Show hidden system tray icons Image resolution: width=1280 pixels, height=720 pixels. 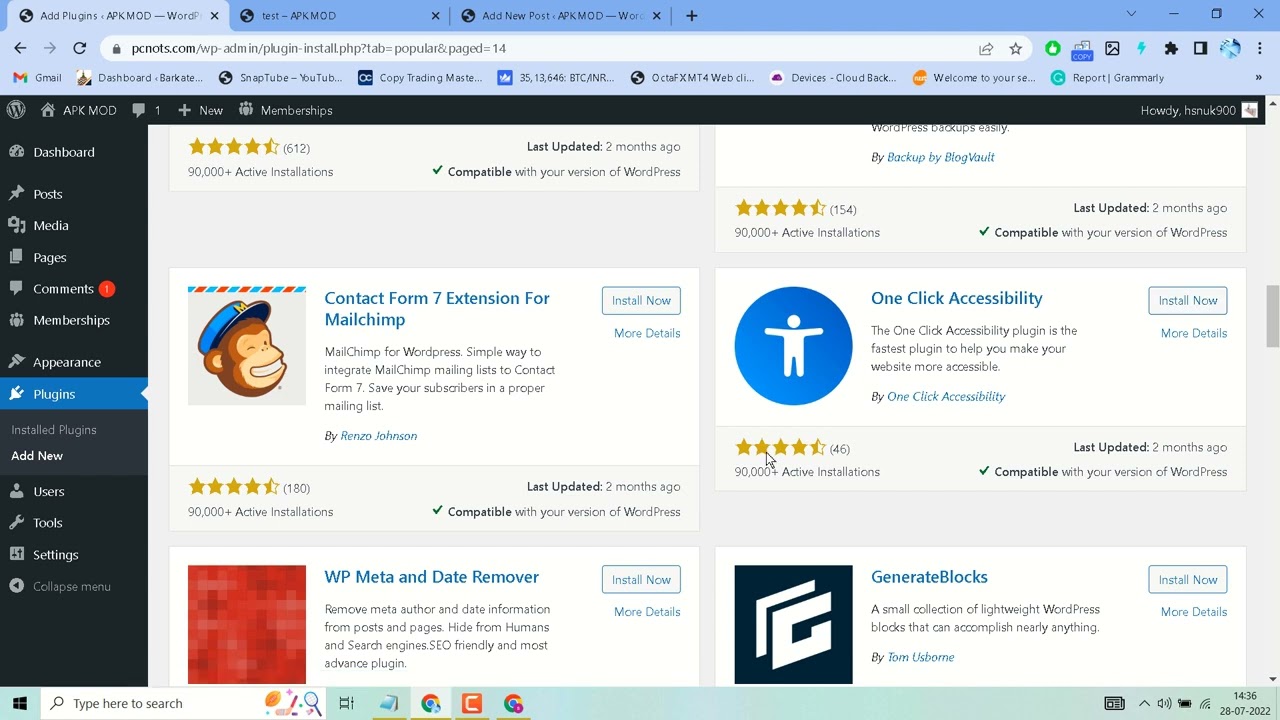1144,703
